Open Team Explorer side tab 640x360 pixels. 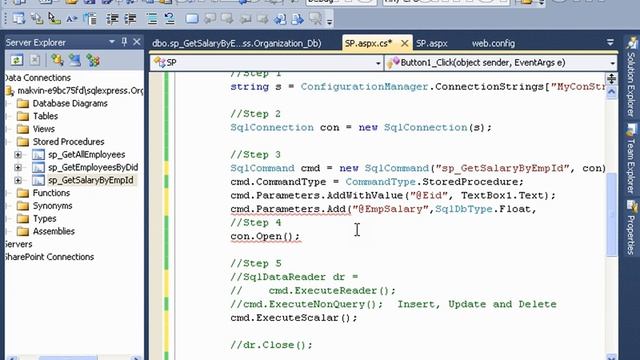(x=631, y=158)
